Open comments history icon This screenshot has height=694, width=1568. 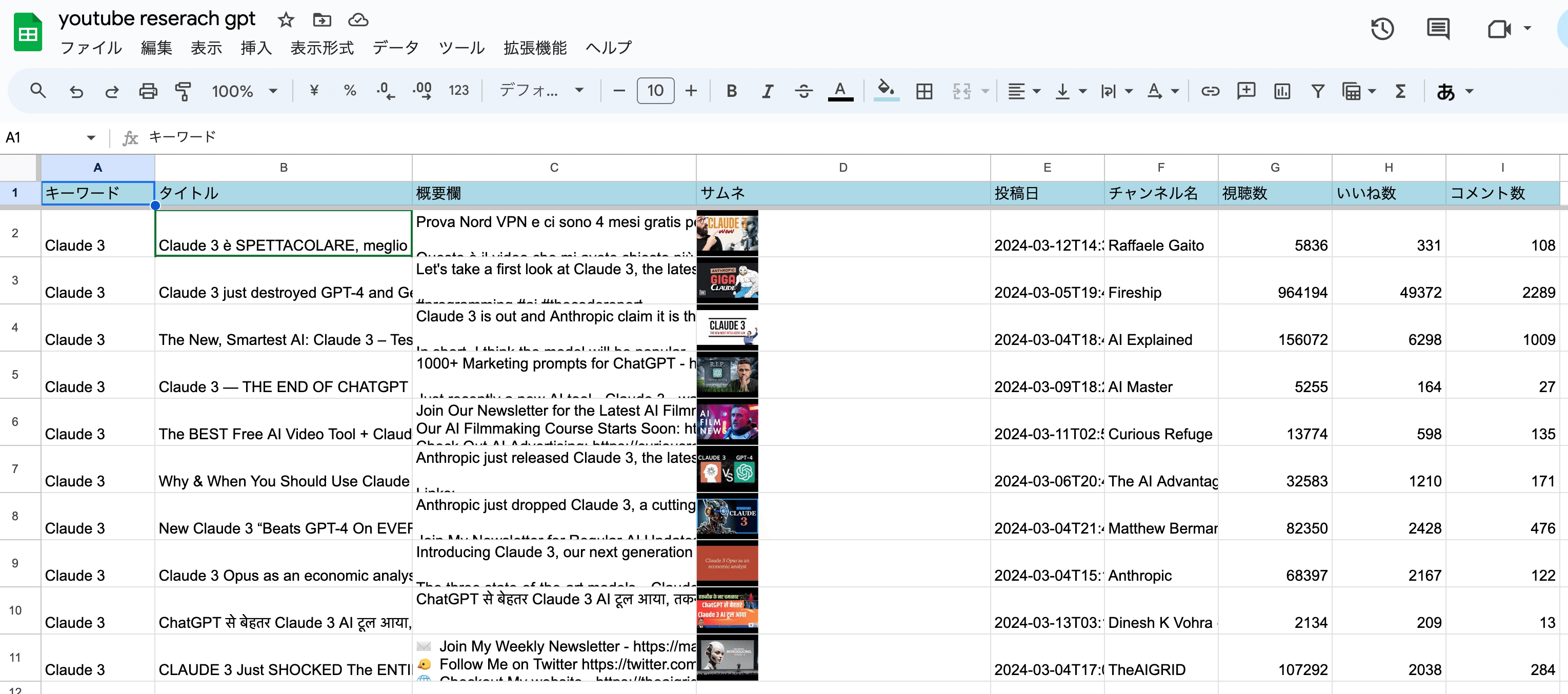pyautogui.click(x=1438, y=29)
